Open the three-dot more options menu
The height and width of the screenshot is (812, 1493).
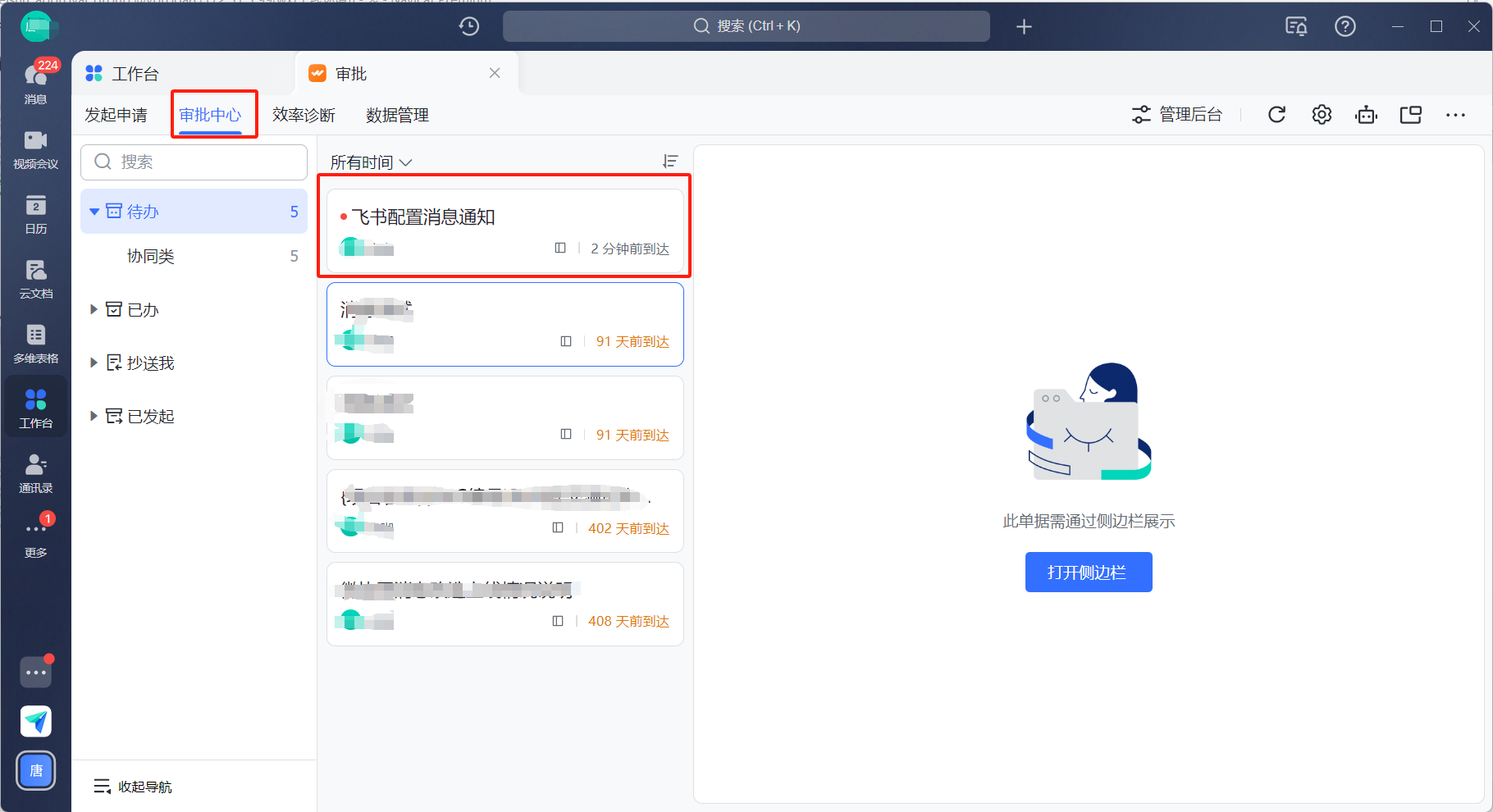tap(1455, 115)
